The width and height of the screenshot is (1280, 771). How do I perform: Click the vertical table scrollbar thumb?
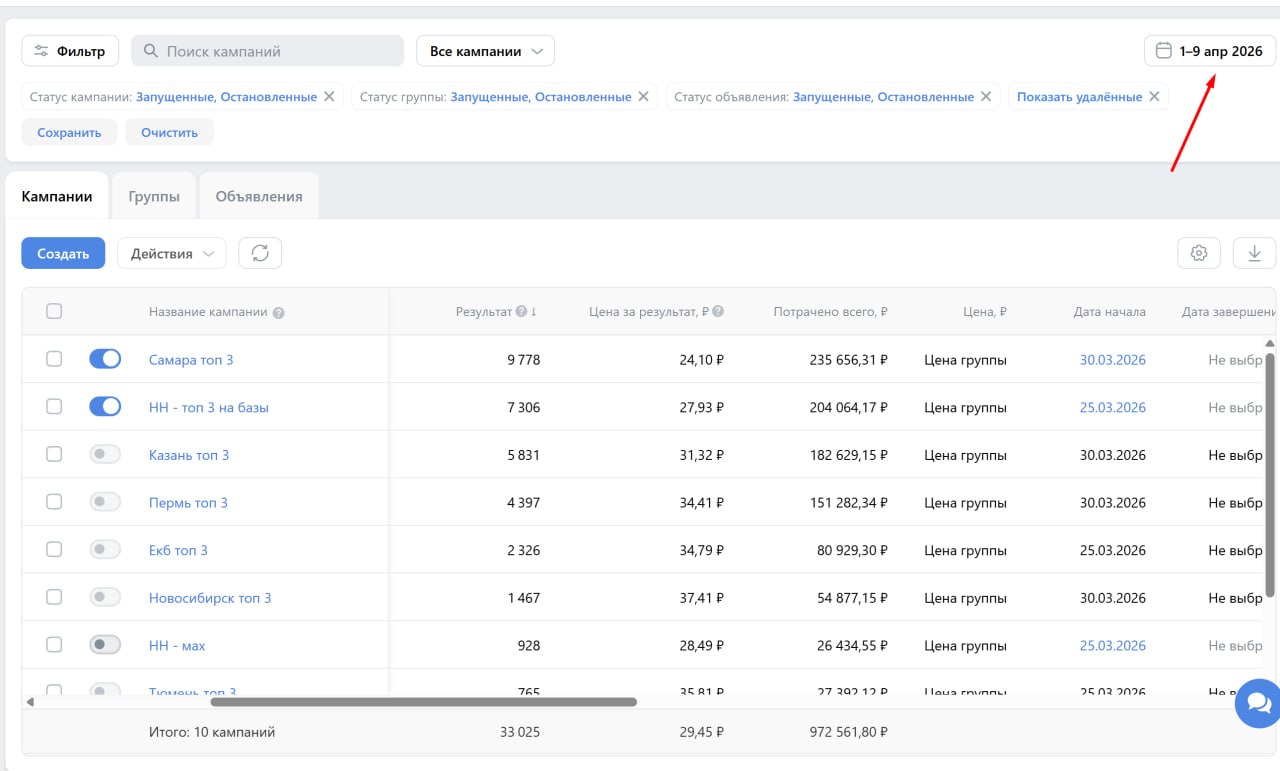click(1271, 474)
